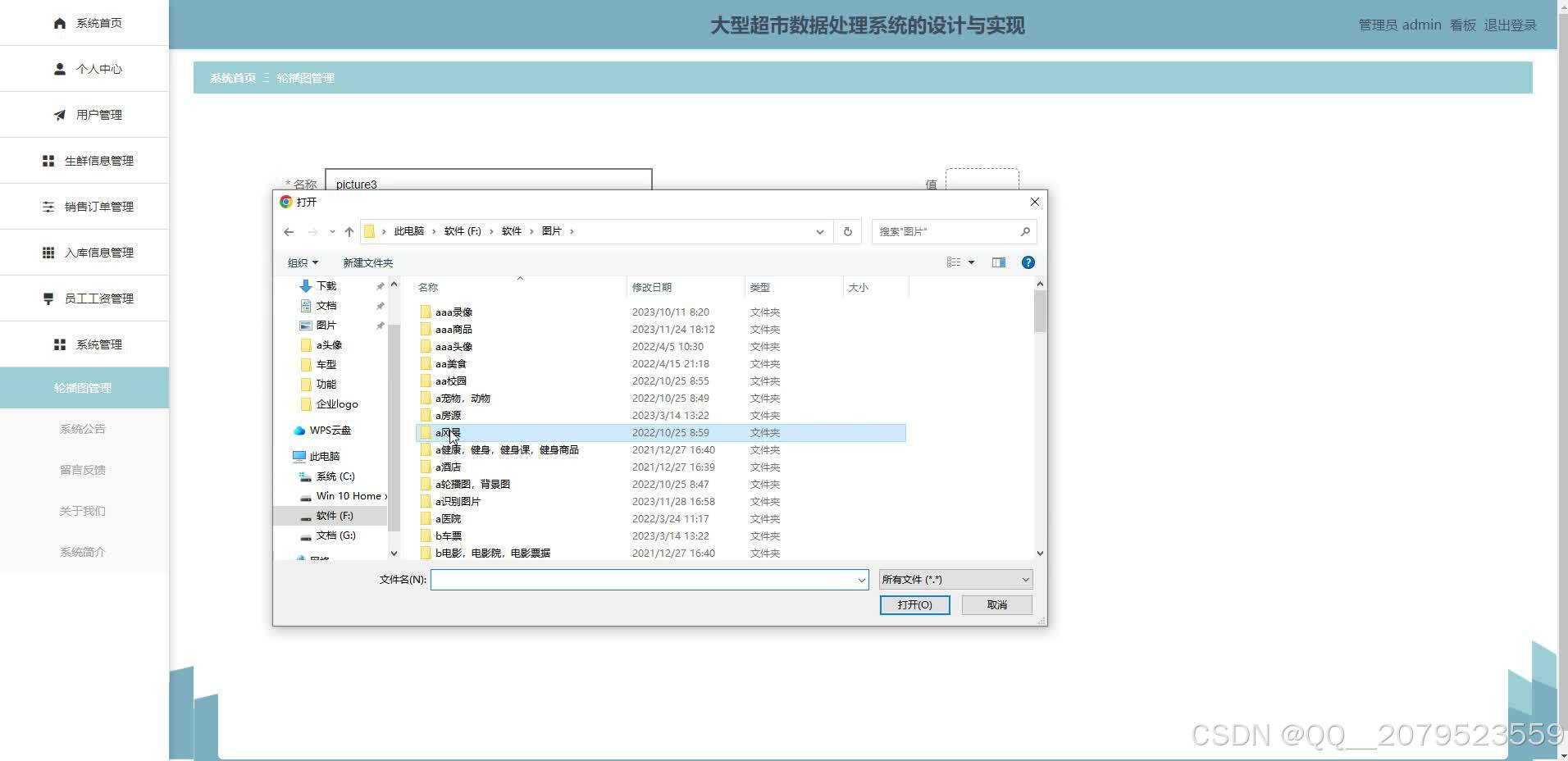Click the up-one-level arrow in the dialog
Image resolution: width=1568 pixels, height=761 pixels.
pos(349,232)
